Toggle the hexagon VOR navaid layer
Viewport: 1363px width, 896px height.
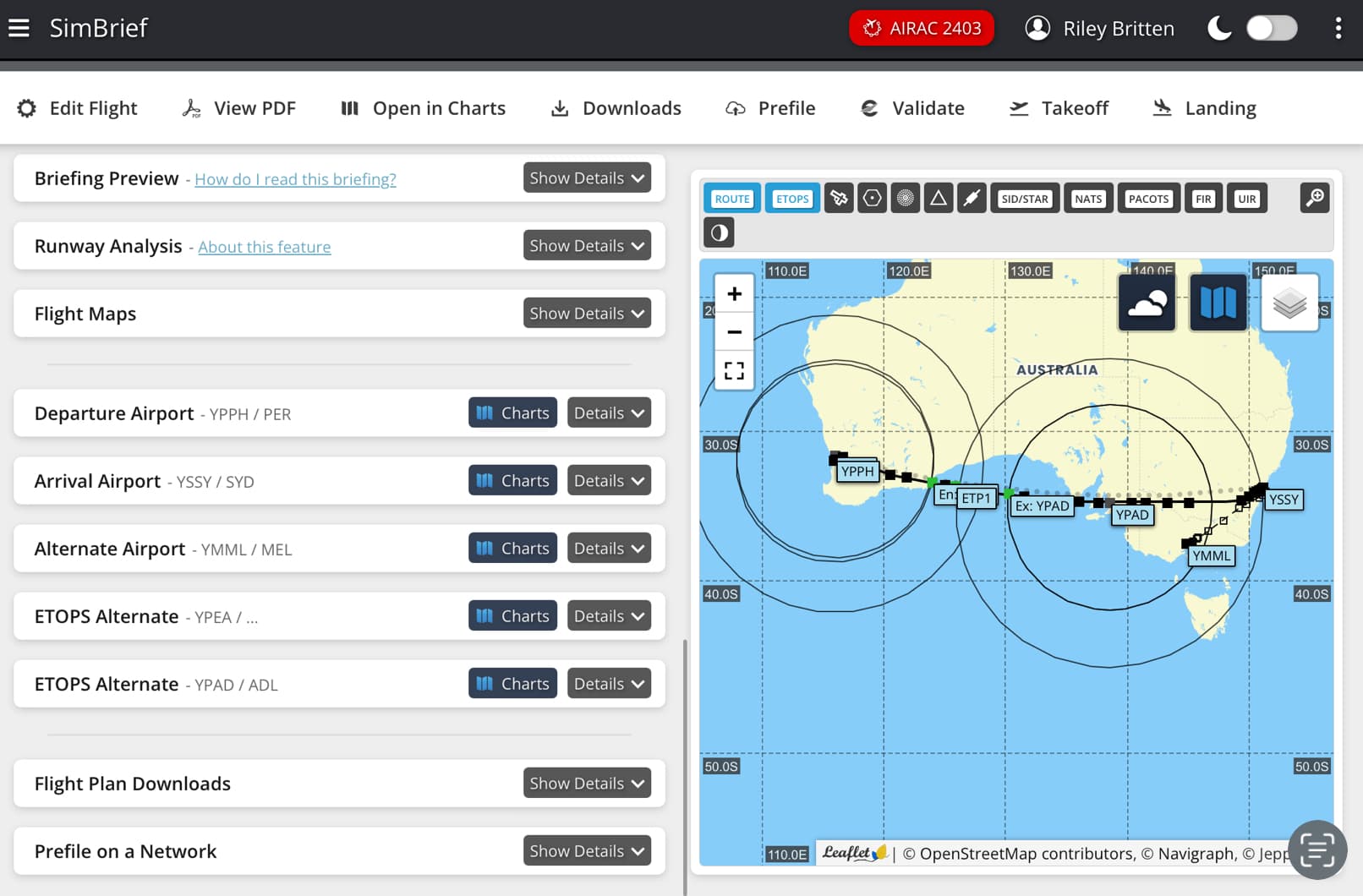(872, 199)
